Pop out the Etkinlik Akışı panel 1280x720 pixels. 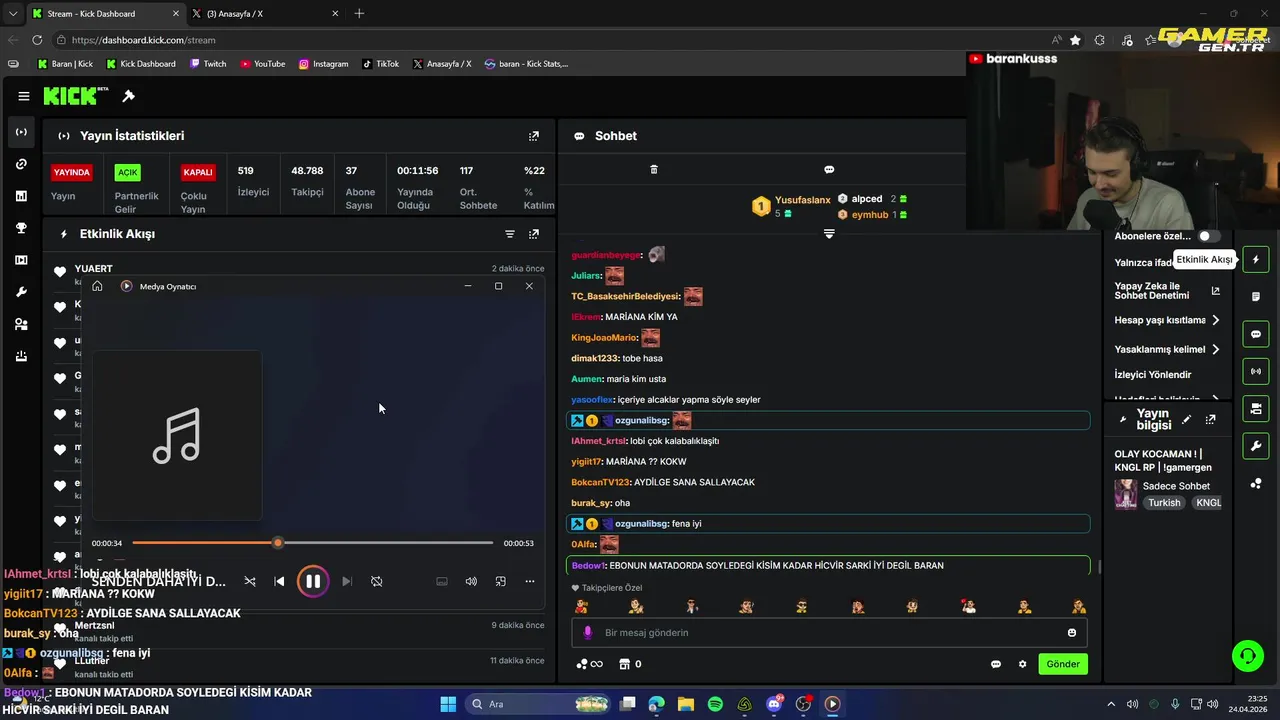pos(534,234)
